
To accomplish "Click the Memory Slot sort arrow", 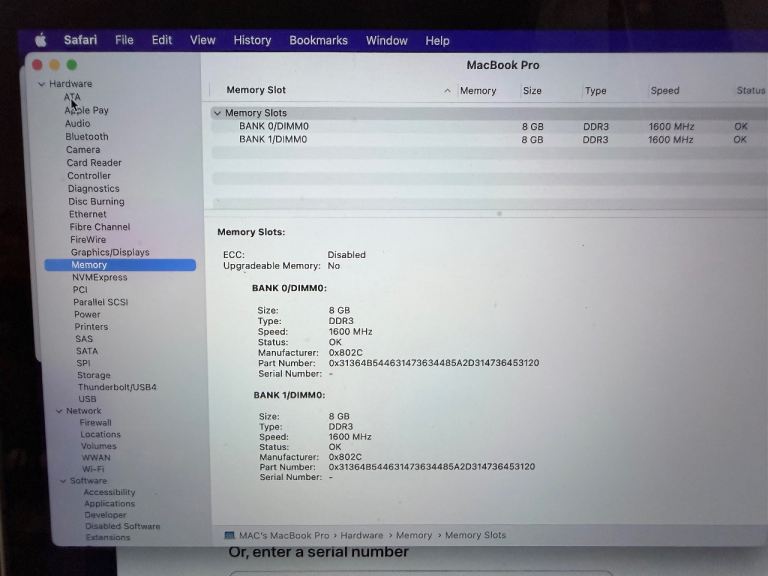I will pyautogui.click(x=447, y=91).
